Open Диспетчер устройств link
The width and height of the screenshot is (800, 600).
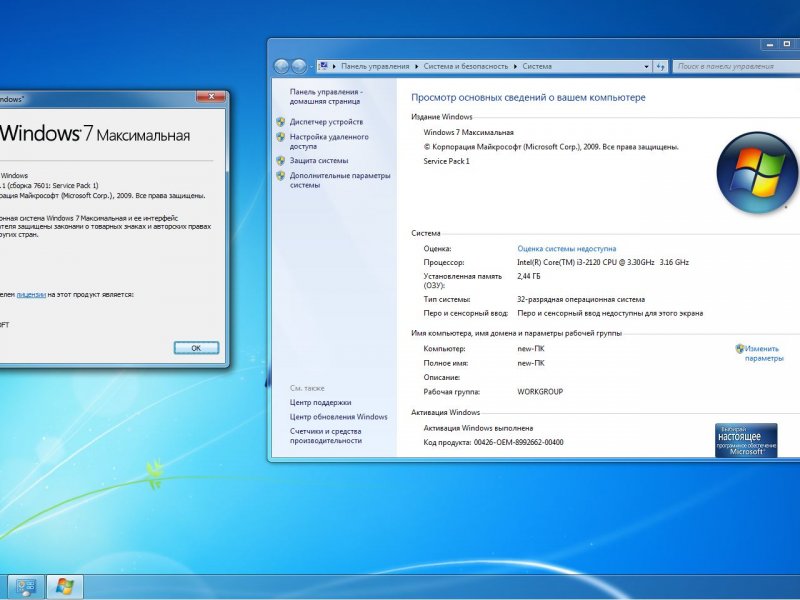tap(327, 122)
